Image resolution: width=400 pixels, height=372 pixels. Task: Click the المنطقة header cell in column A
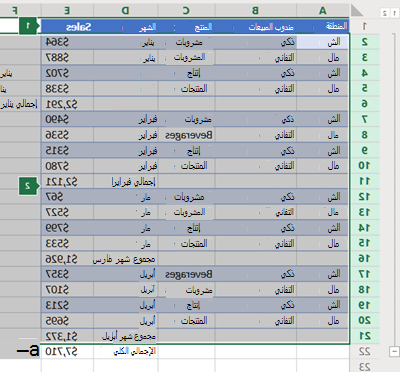323,27
